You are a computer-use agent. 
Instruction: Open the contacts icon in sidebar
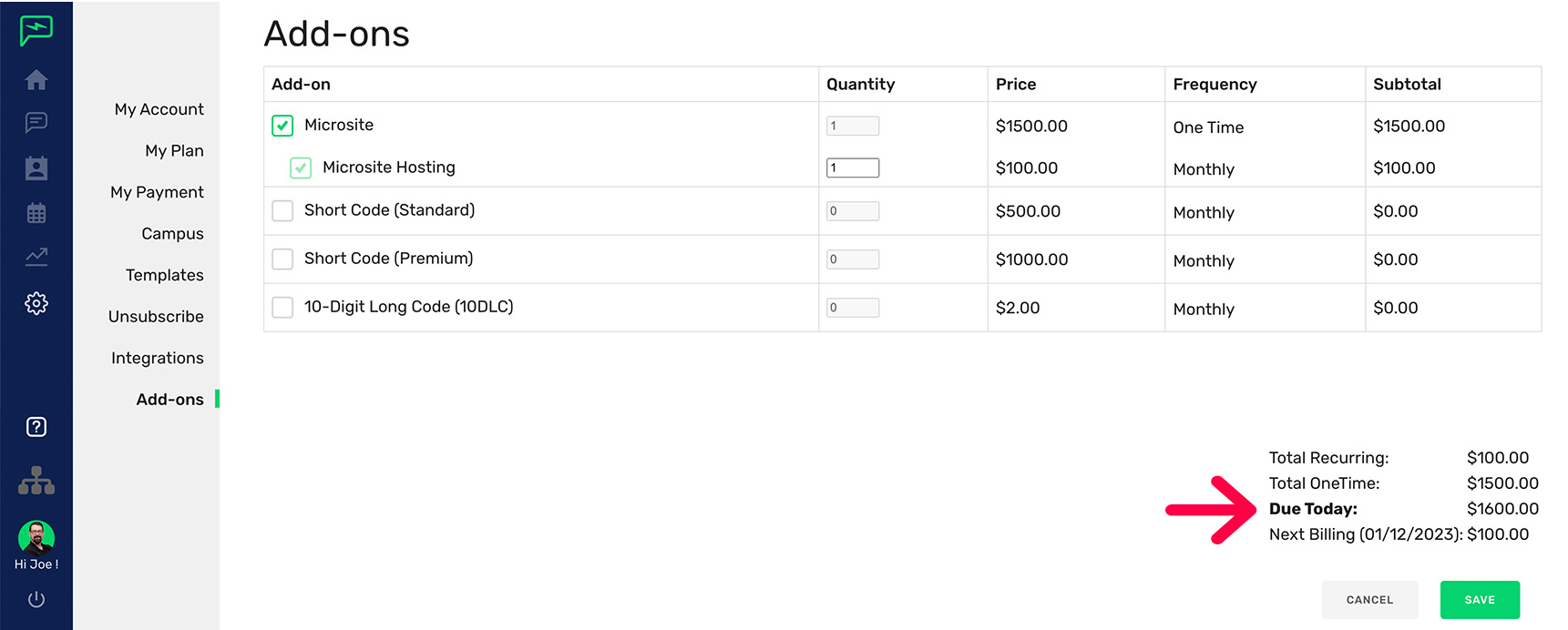pos(36,168)
